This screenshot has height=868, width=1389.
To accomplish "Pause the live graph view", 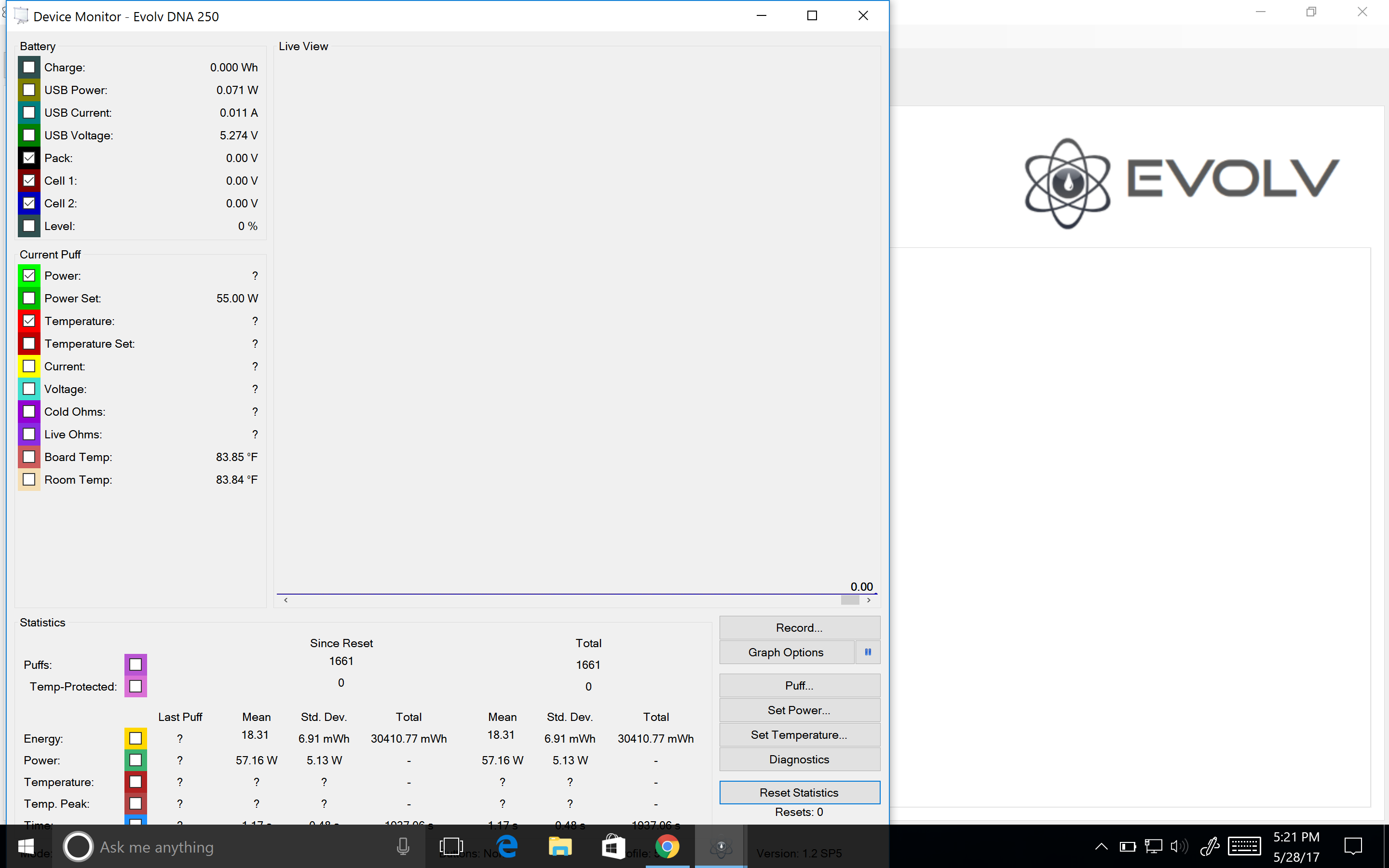I will point(867,652).
